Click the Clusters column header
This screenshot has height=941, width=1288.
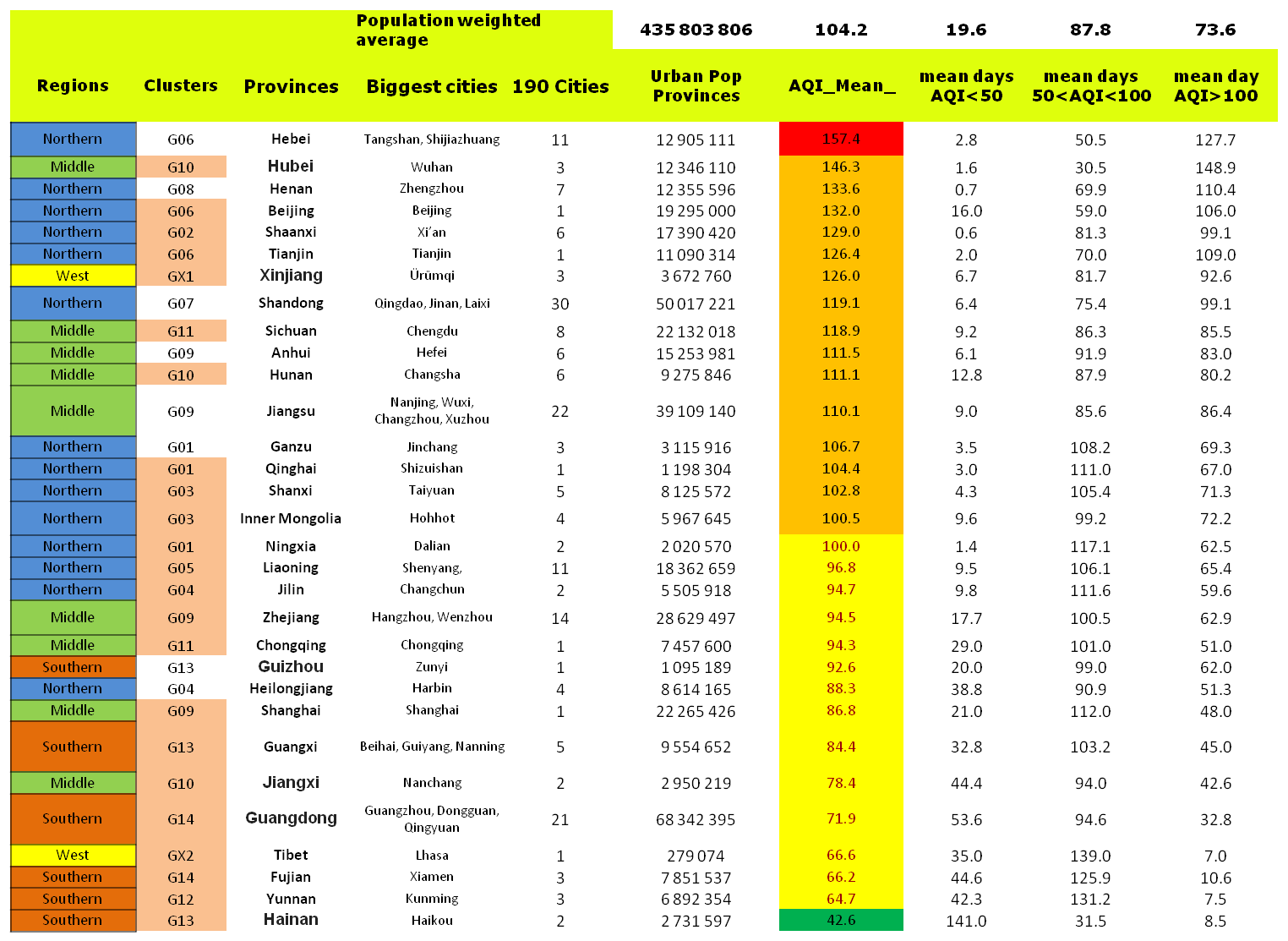[181, 85]
